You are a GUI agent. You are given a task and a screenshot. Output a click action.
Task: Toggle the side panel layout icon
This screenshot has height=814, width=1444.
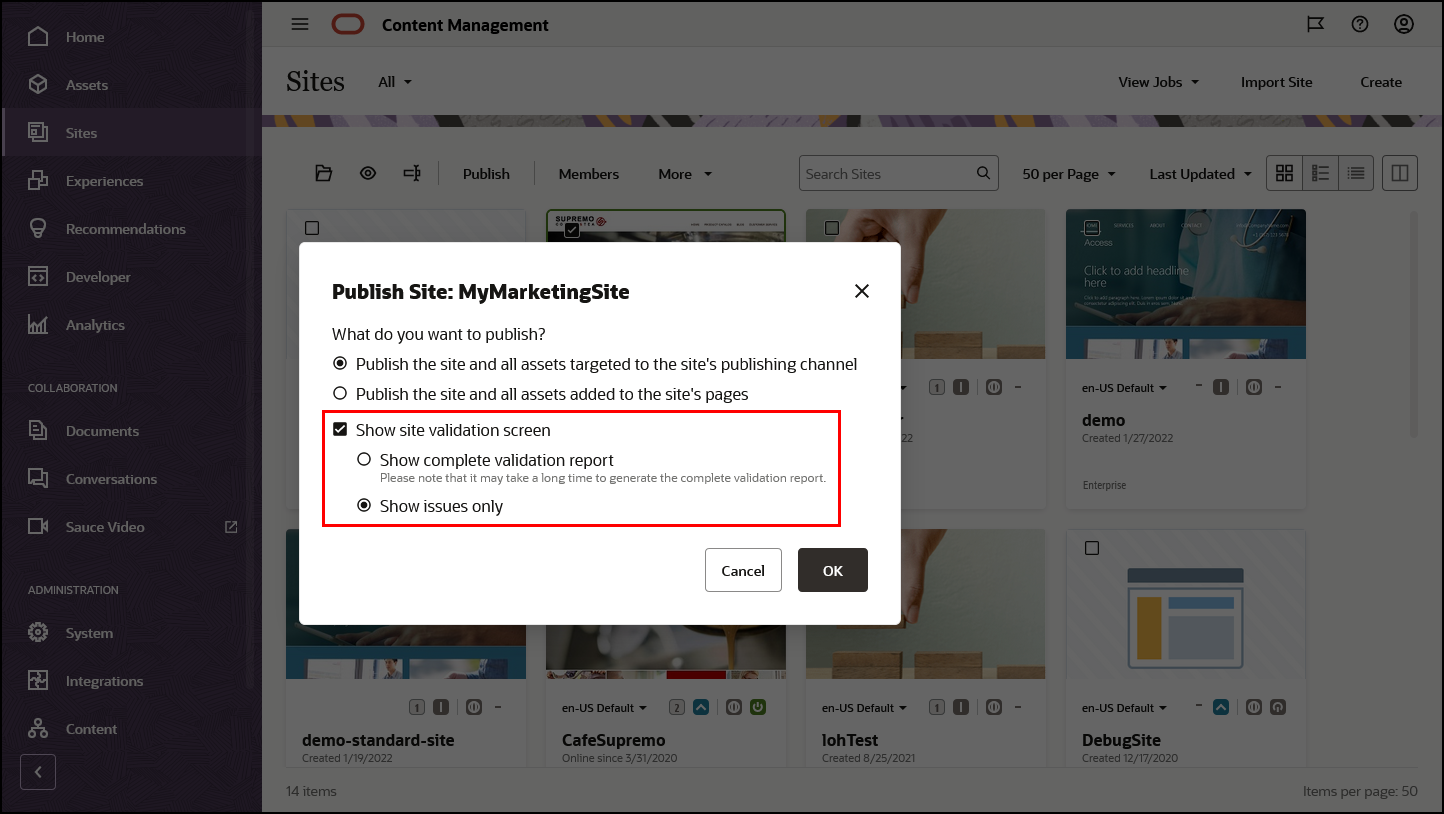click(1400, 174)
